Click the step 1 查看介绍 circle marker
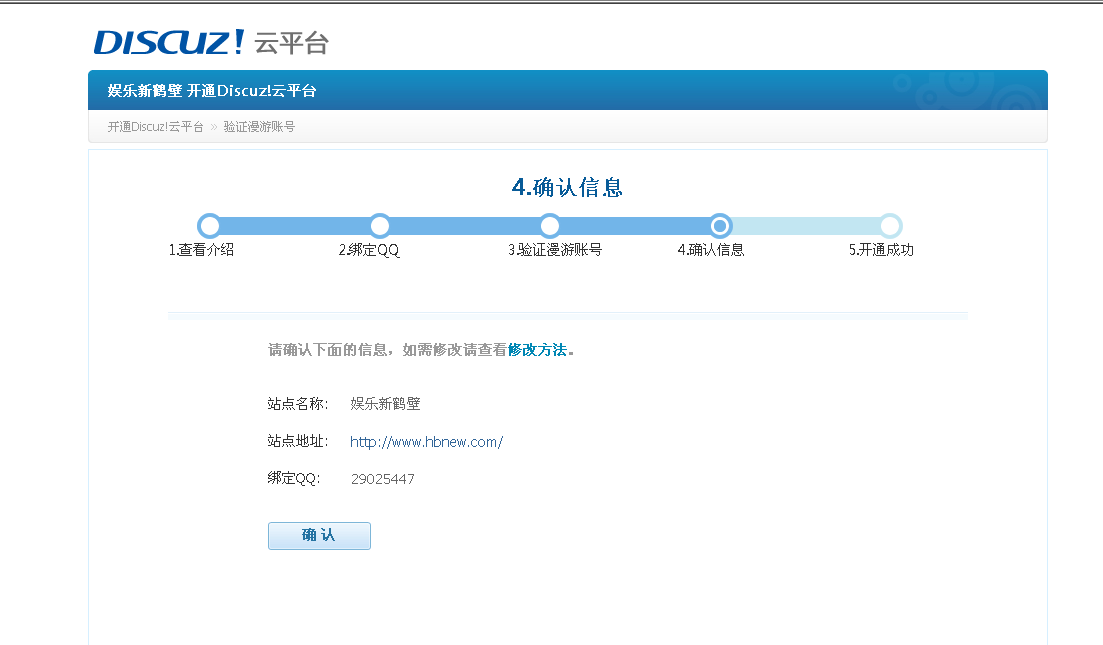Image resolution: width=1103 pixels, height=645 pixels. pos(209,226)
